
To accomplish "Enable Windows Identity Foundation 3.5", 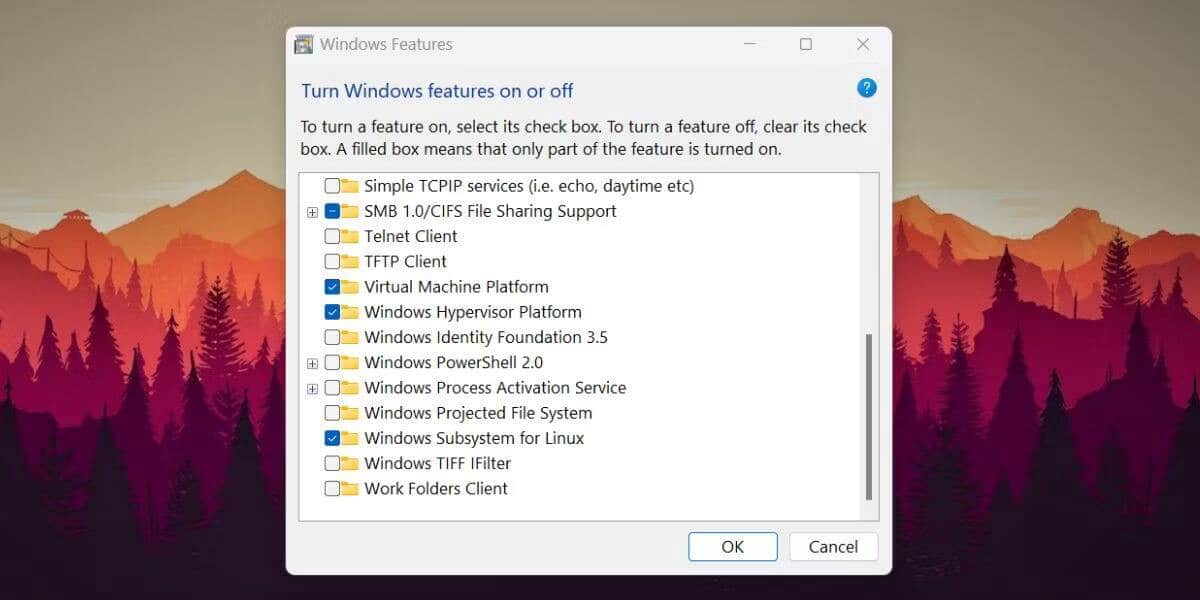I will [x=330, y=337].
